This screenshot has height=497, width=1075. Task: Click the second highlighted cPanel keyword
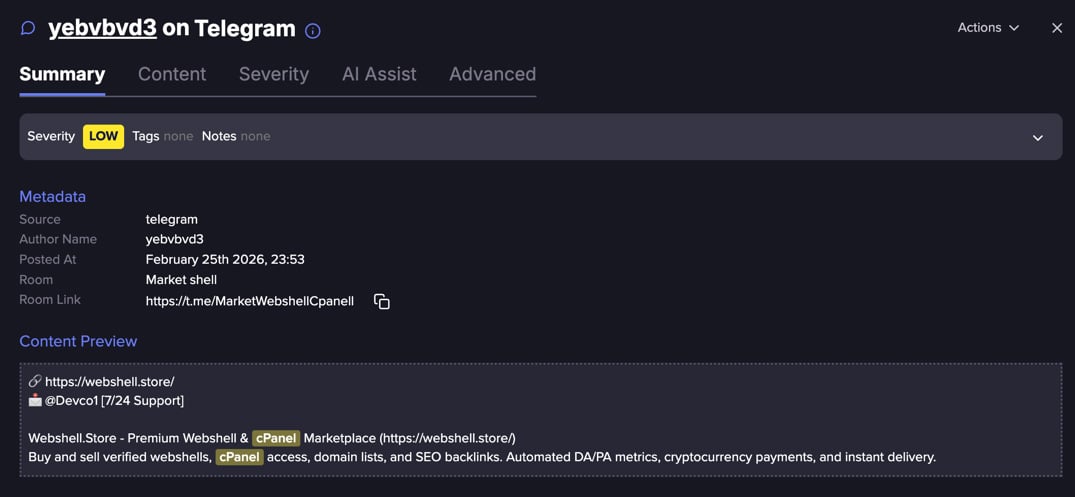click(x=239, y=457)
